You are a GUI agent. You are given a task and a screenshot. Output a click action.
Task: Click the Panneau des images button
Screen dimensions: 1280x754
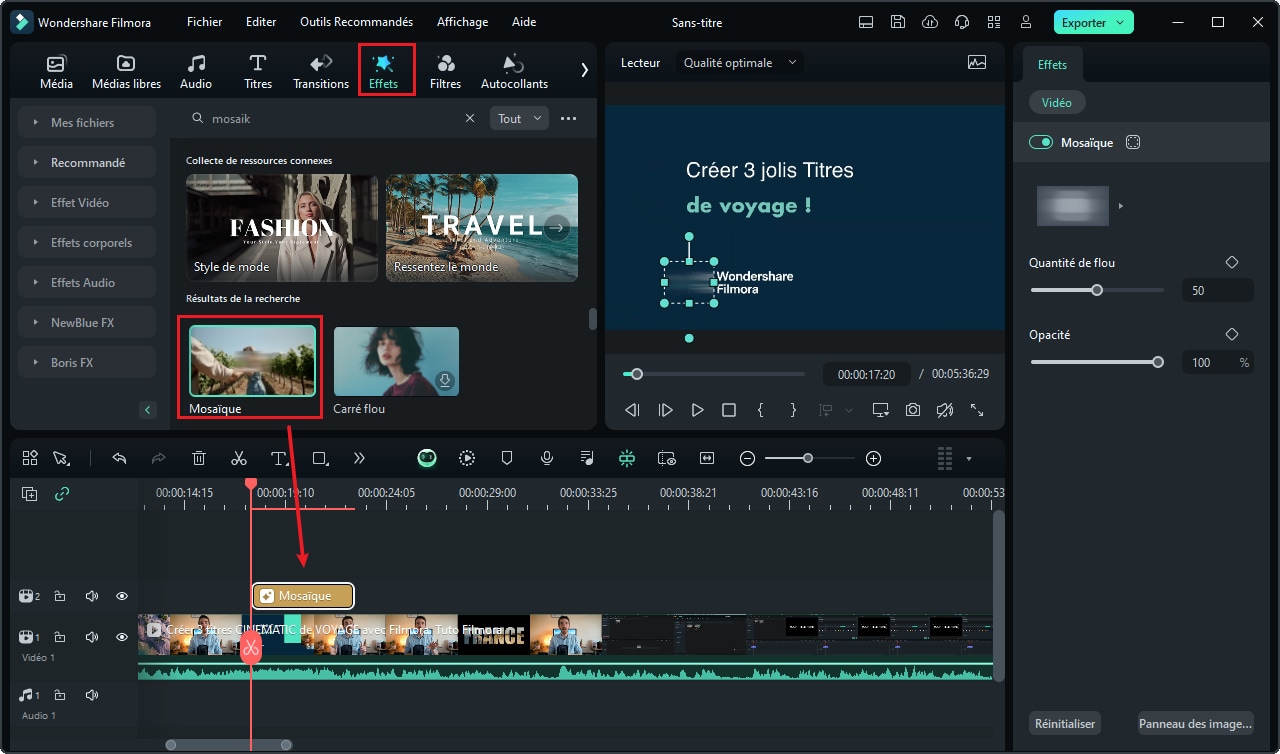1195,723
